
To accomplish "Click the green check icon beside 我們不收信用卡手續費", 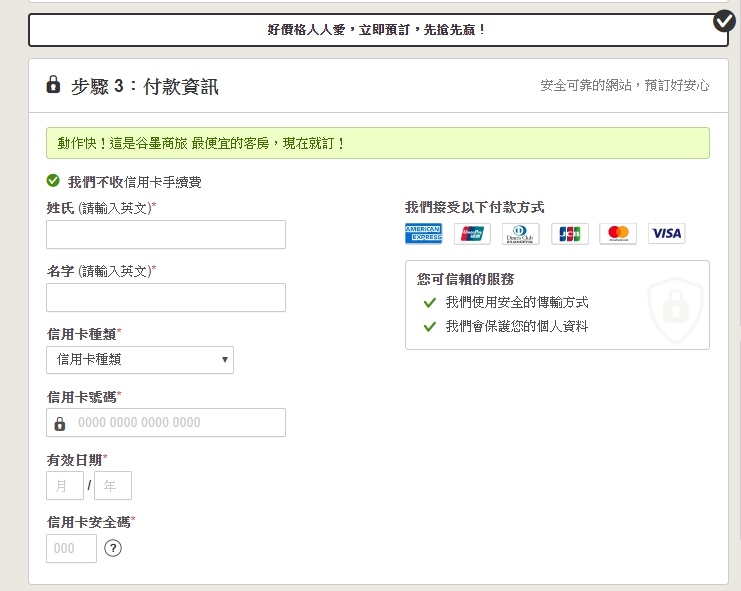I will [53, 180].
